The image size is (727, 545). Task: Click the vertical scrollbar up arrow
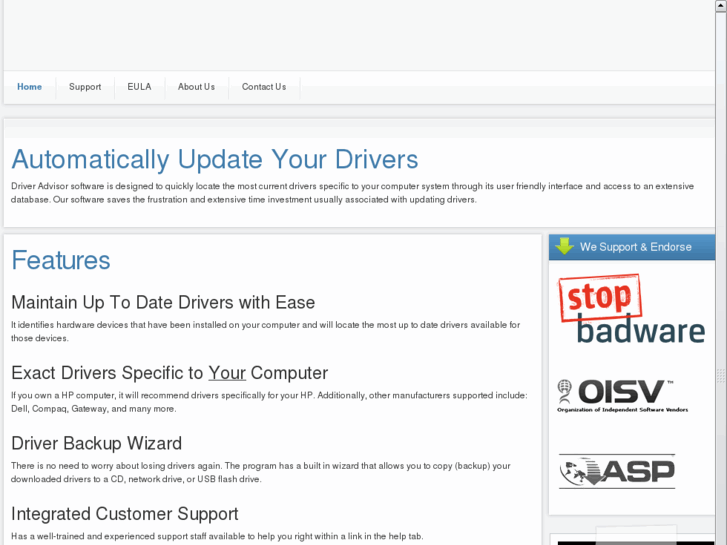coord(721,5)
